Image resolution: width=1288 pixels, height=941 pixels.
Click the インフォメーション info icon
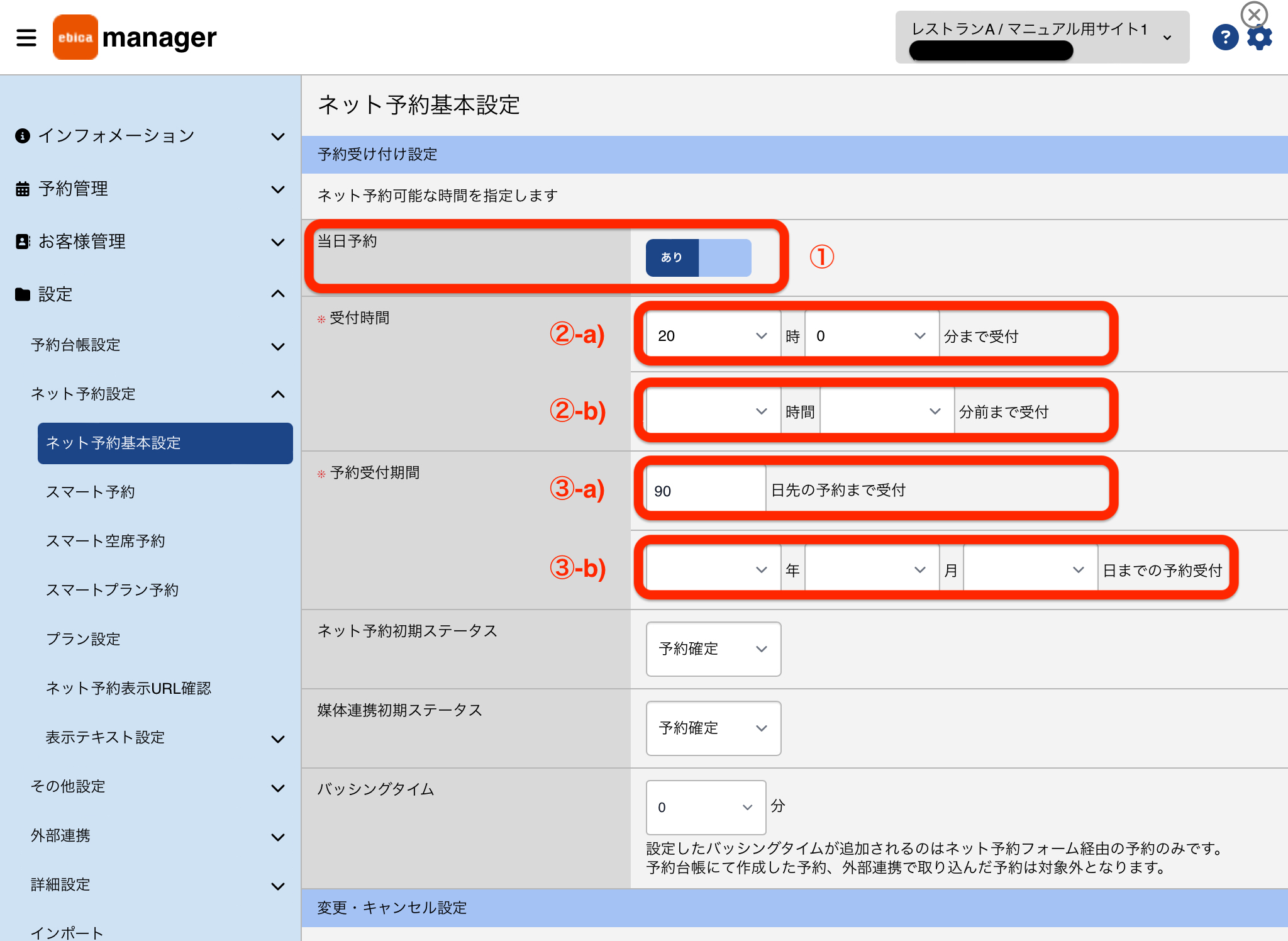pyautogui.click(x=23, y=136)
